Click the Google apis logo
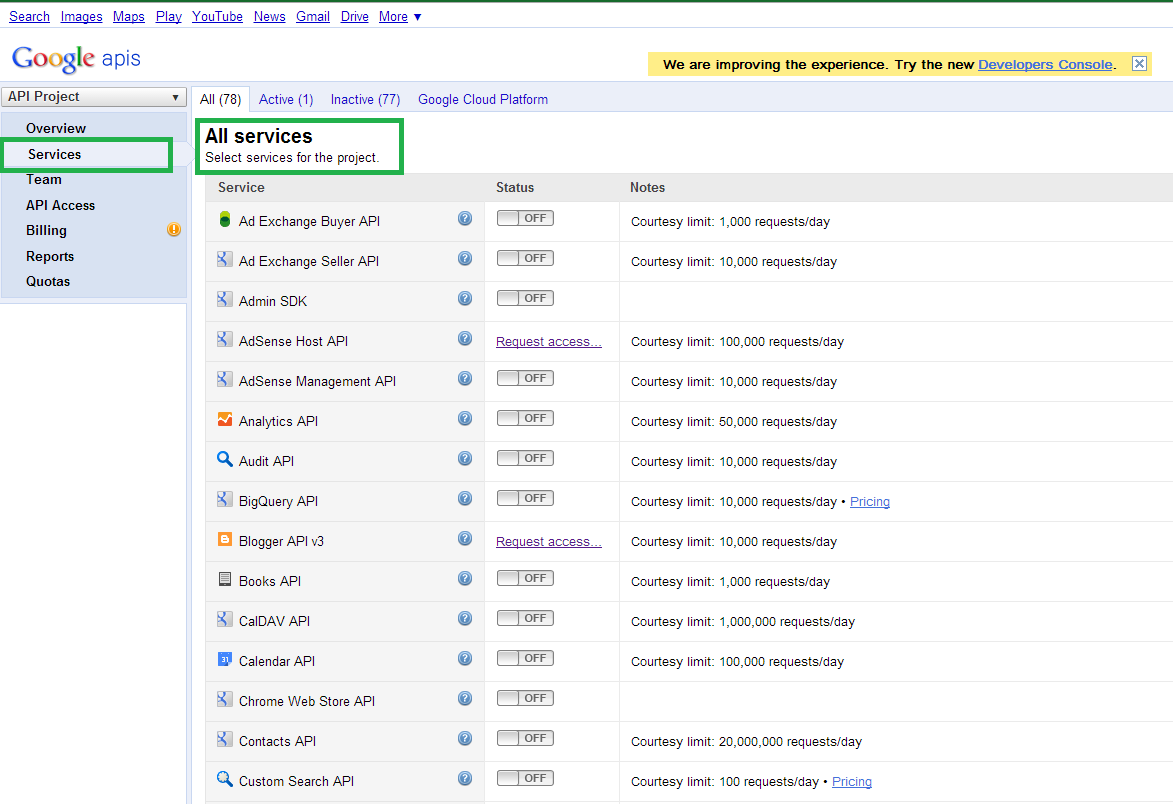 [76, 58]
